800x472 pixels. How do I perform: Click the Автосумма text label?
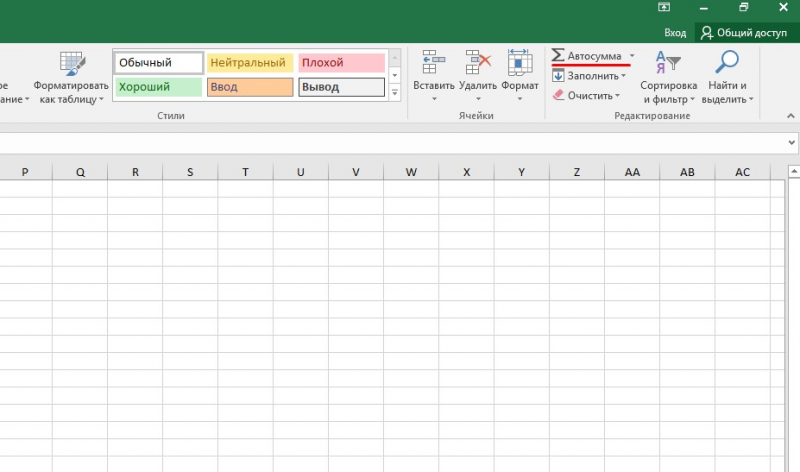click(x=594, y=56)
